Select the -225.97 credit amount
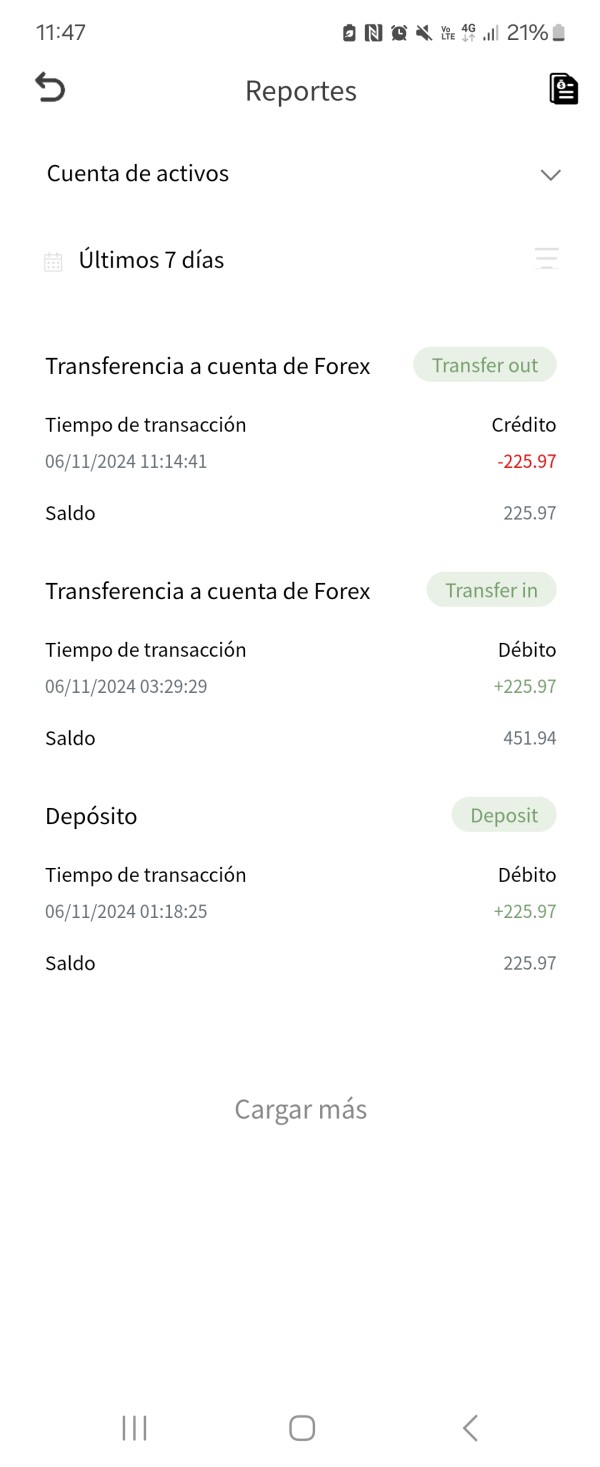 [526, 462]
